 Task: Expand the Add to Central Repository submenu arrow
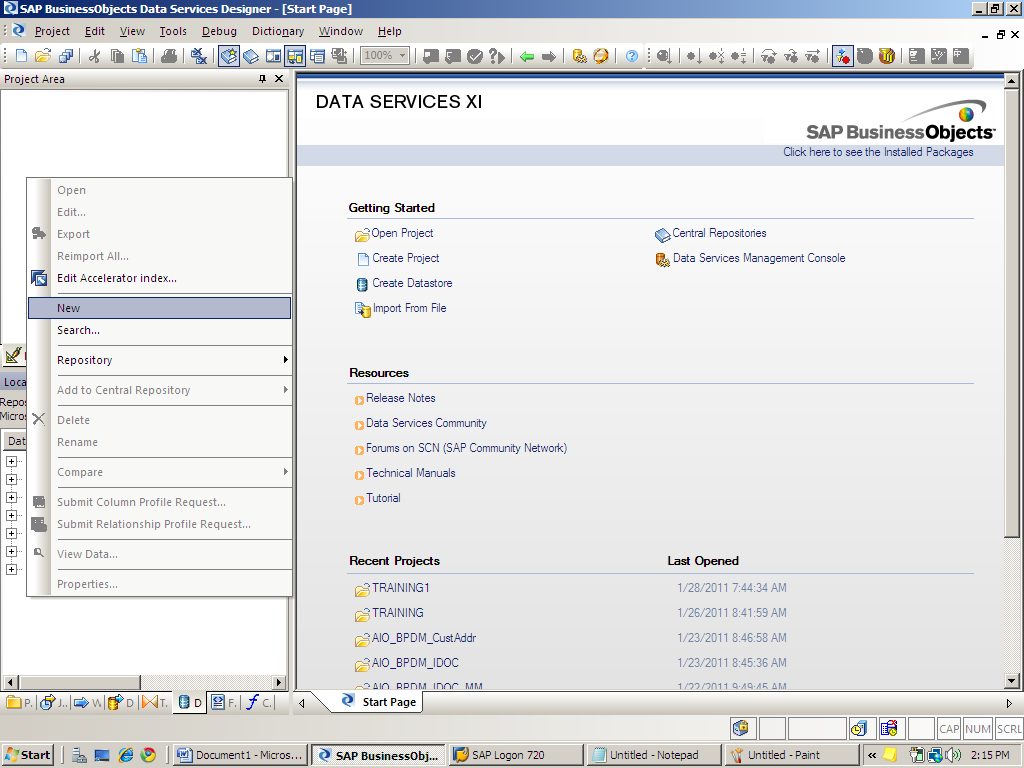point(285,390)
